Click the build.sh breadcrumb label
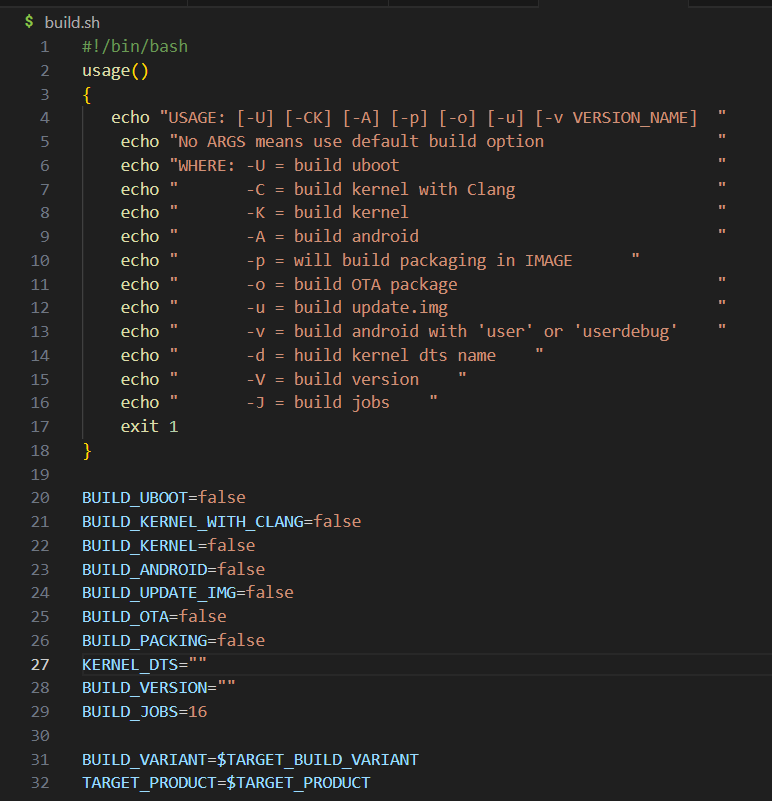The image size is (772, 801). (x=72, y=23)
